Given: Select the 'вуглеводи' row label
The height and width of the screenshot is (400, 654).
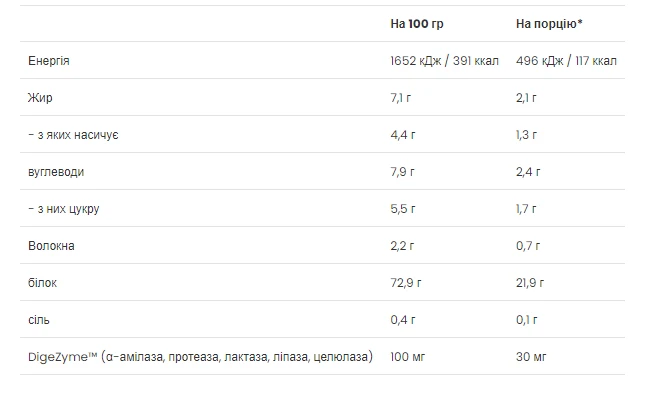Looking at the screenshot, I should 56,172.
